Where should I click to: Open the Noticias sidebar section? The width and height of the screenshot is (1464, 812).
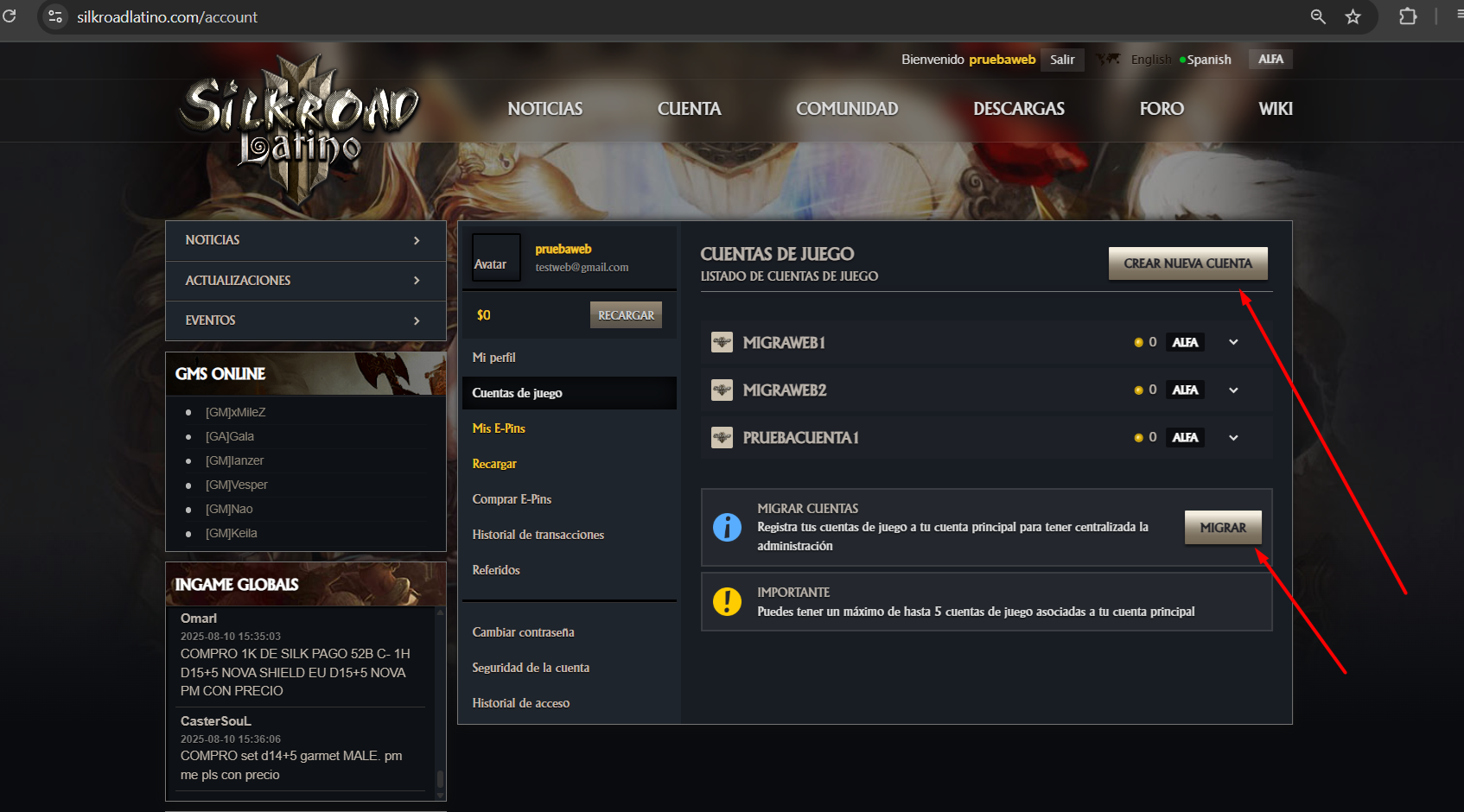coord(306,240)
